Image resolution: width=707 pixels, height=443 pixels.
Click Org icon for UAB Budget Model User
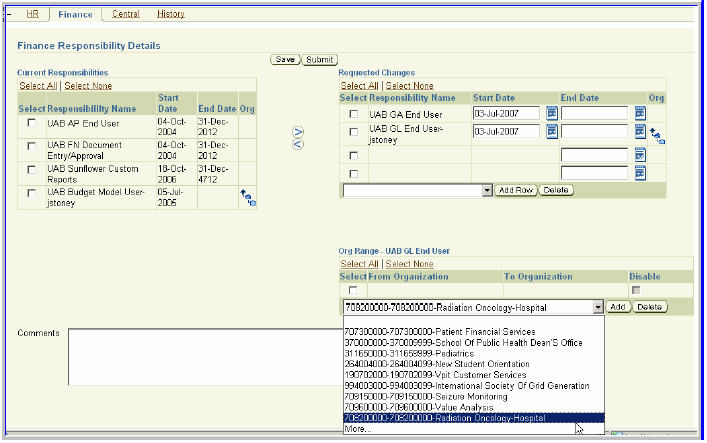click(247, 198)
